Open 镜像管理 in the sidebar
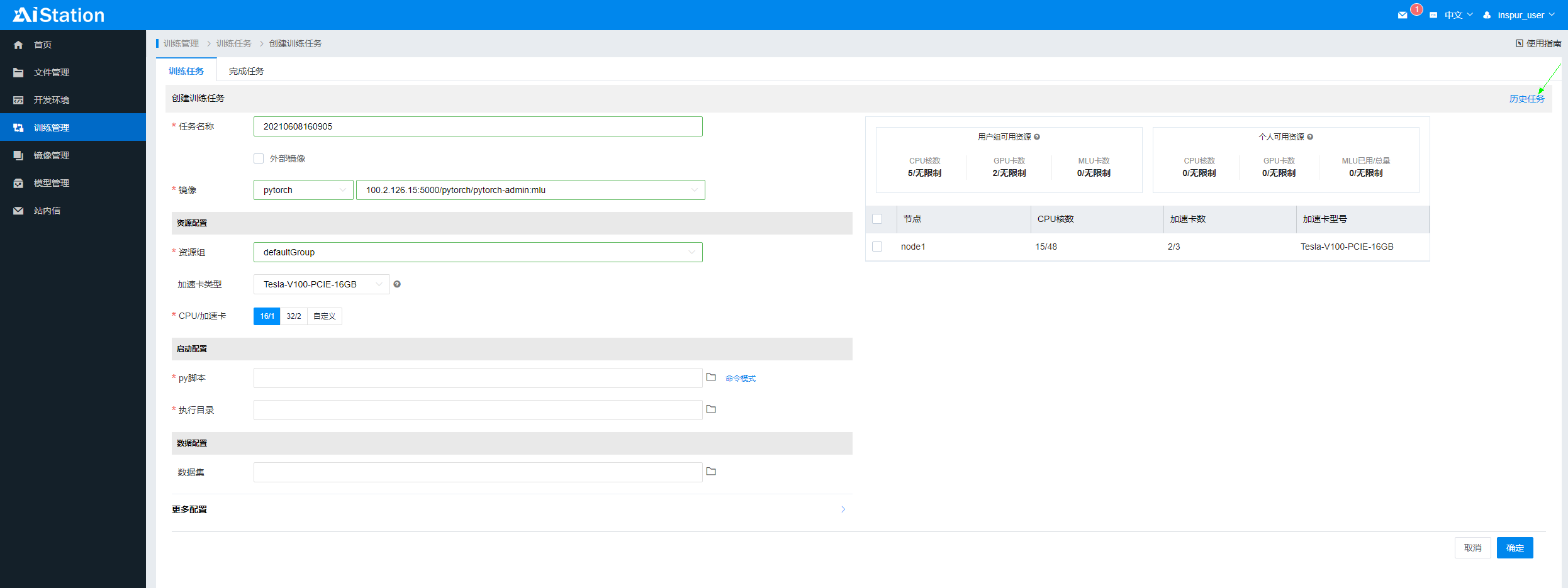Image resolution: width=1568 pixels, height=588 pixels. point(52,155)
